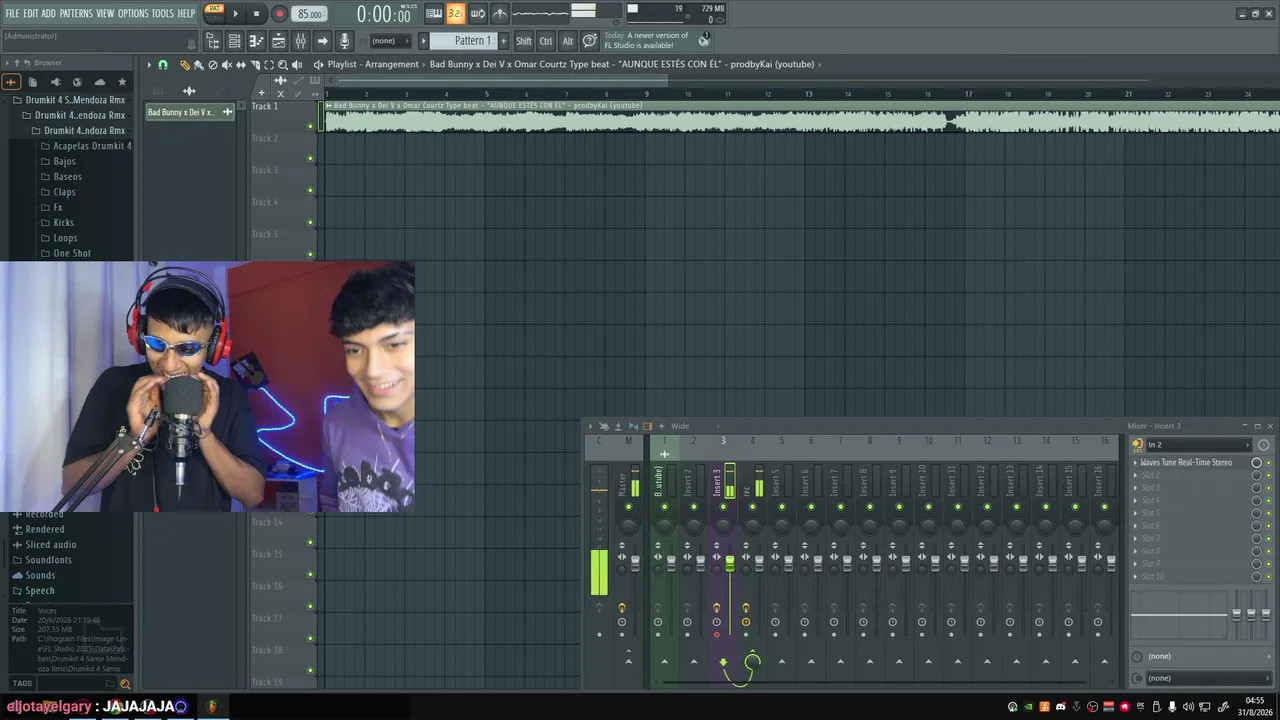This screenshot has width=1280, height=720.
Task: Open the FILE menu
Action: 12,13
